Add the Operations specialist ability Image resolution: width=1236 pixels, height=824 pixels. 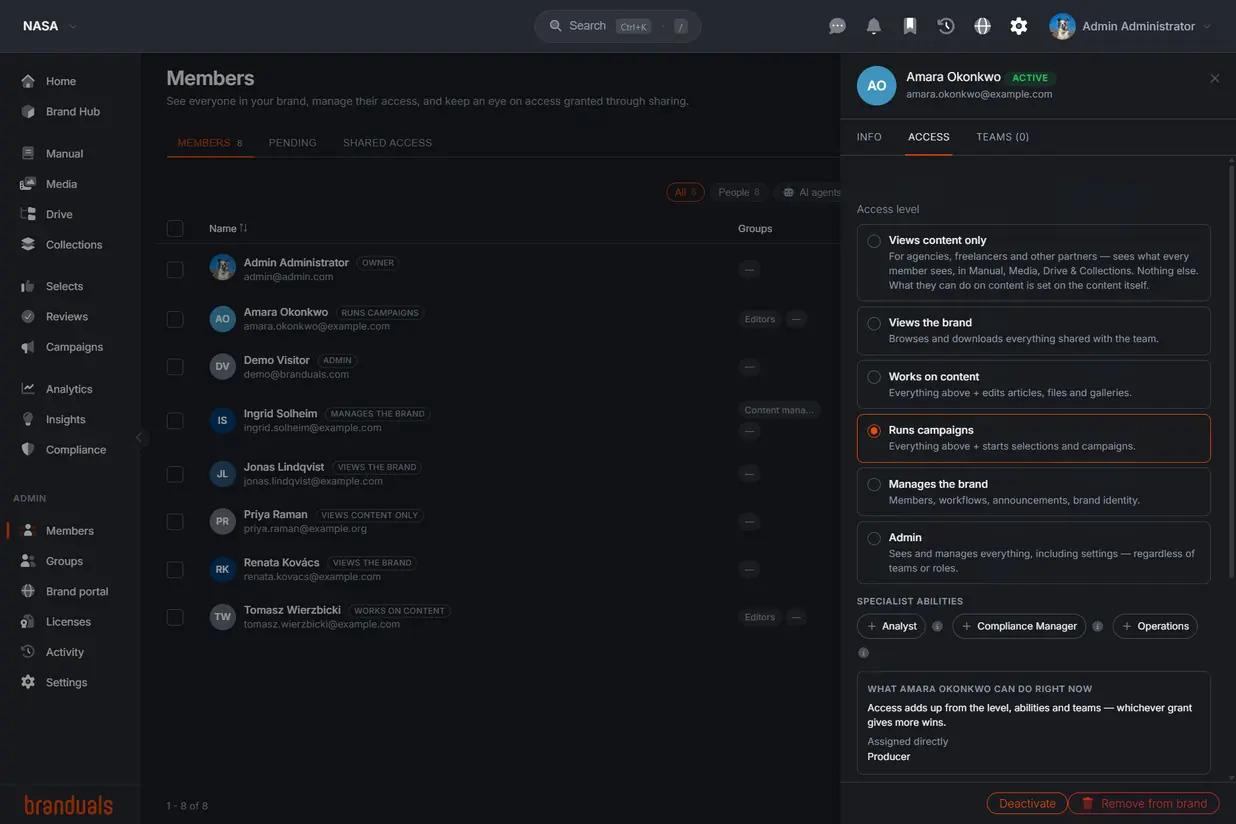coord(1155,626)
